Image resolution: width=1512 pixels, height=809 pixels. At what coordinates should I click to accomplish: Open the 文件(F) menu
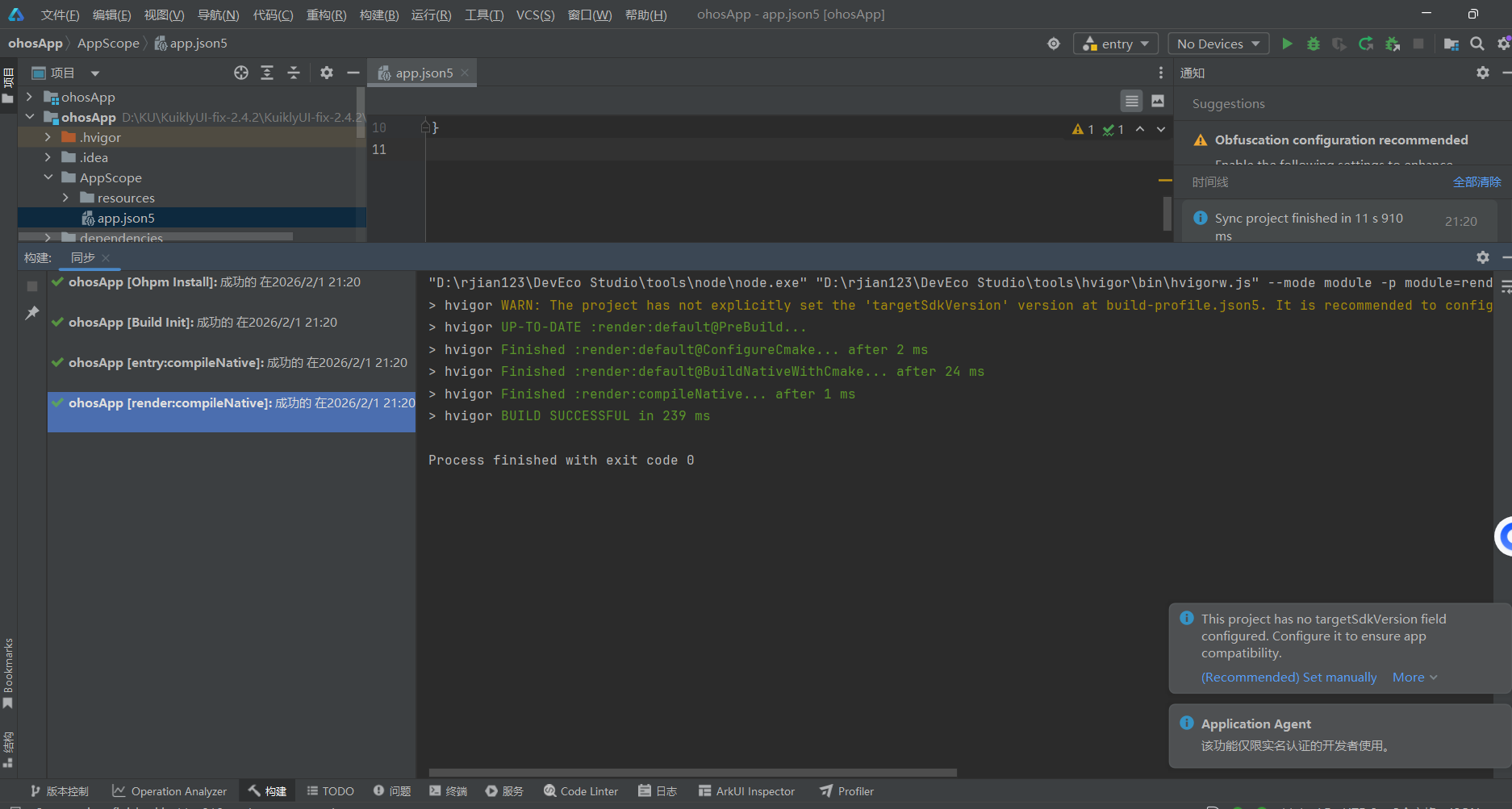coord(61,15)
